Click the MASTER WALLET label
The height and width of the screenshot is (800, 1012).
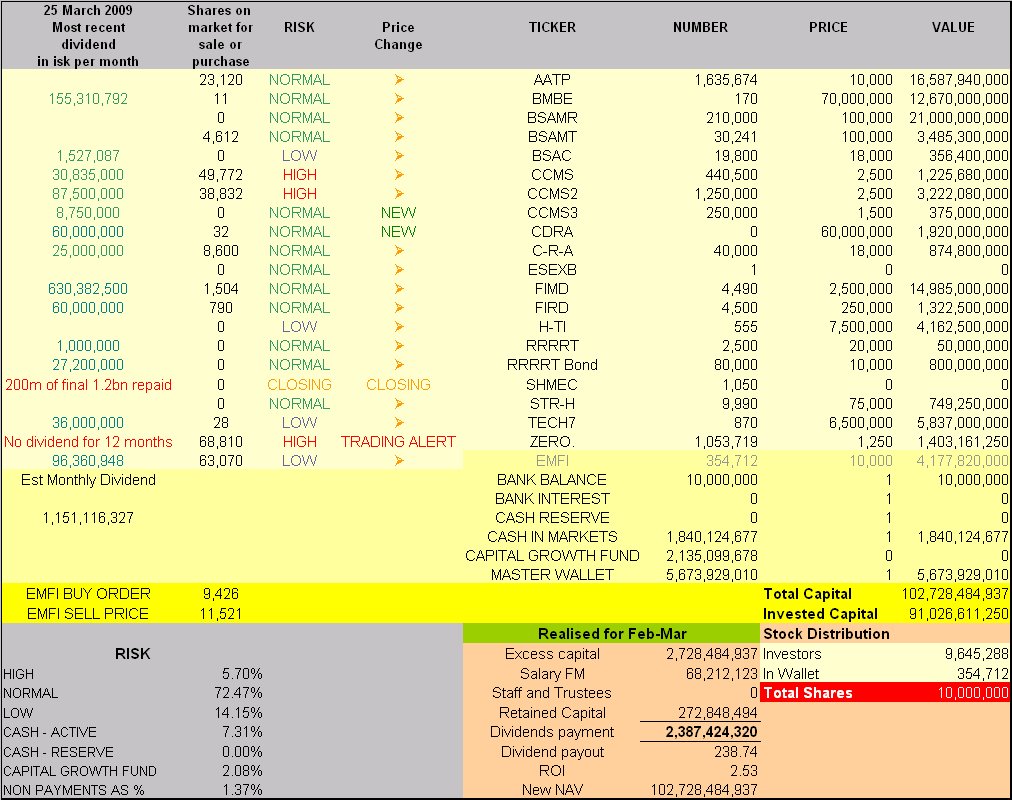click(x=552, y=575)
